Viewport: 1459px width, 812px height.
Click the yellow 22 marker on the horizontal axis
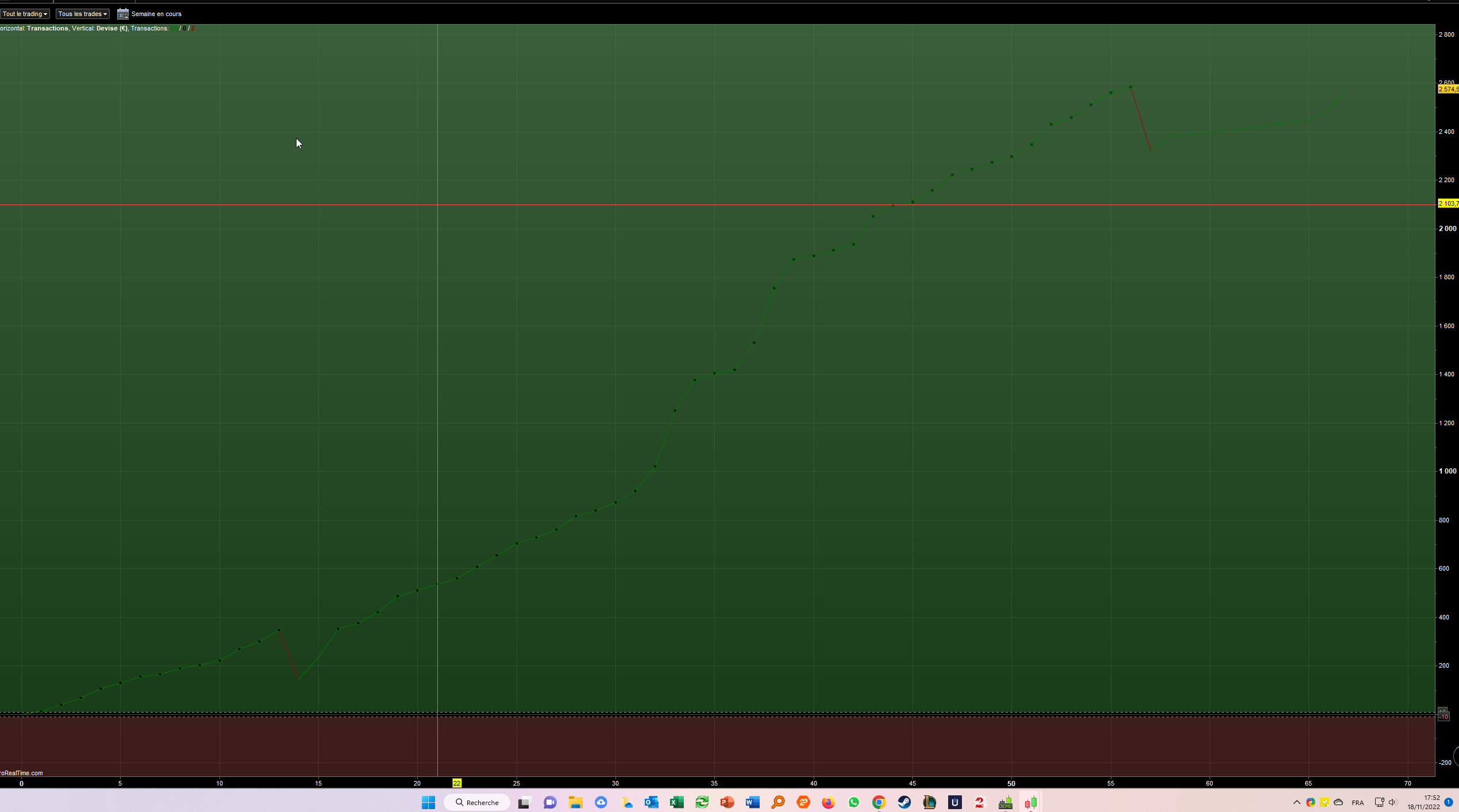457,783
